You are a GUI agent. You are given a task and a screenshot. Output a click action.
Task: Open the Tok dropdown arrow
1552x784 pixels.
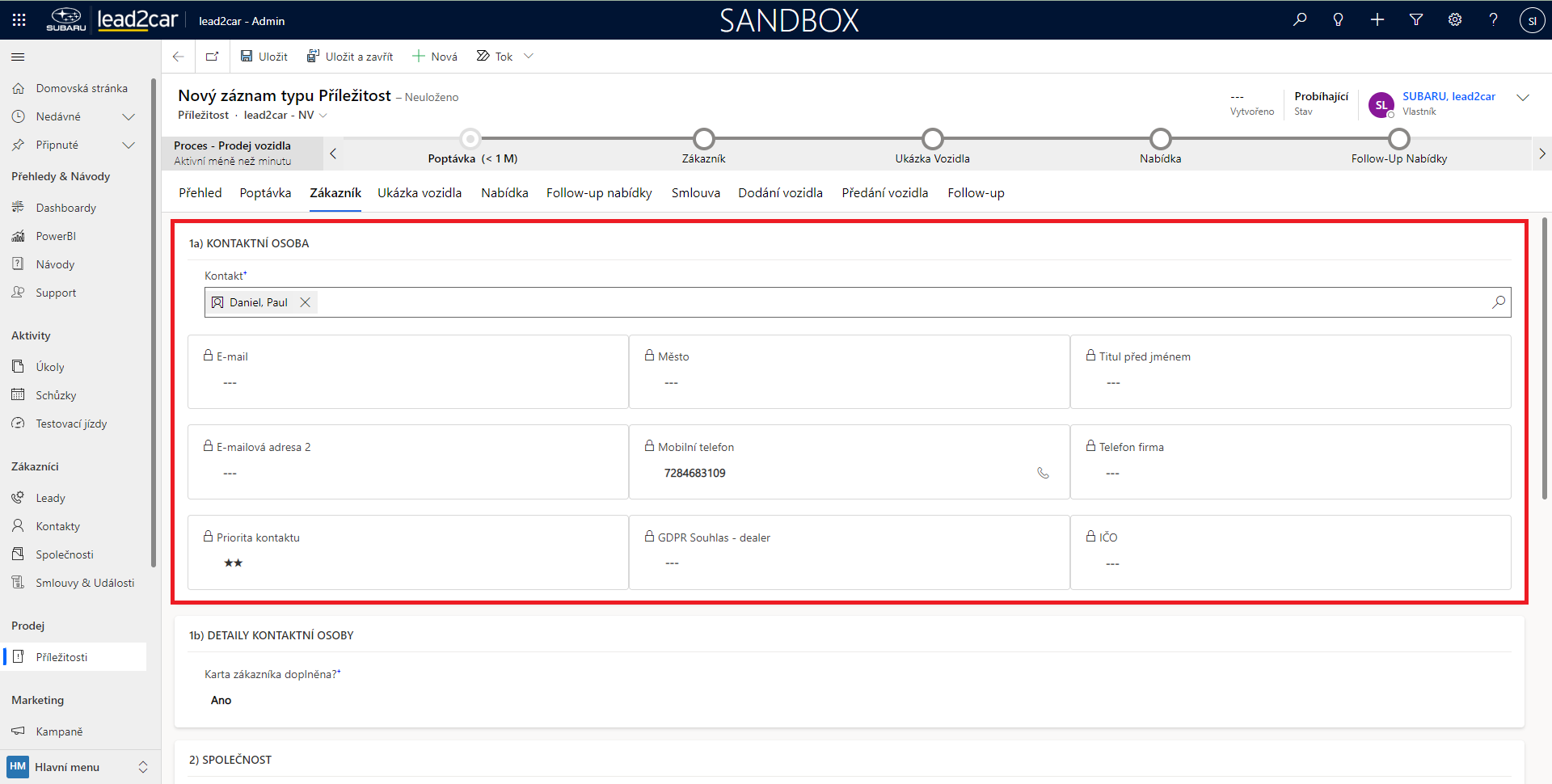[529, 57]
